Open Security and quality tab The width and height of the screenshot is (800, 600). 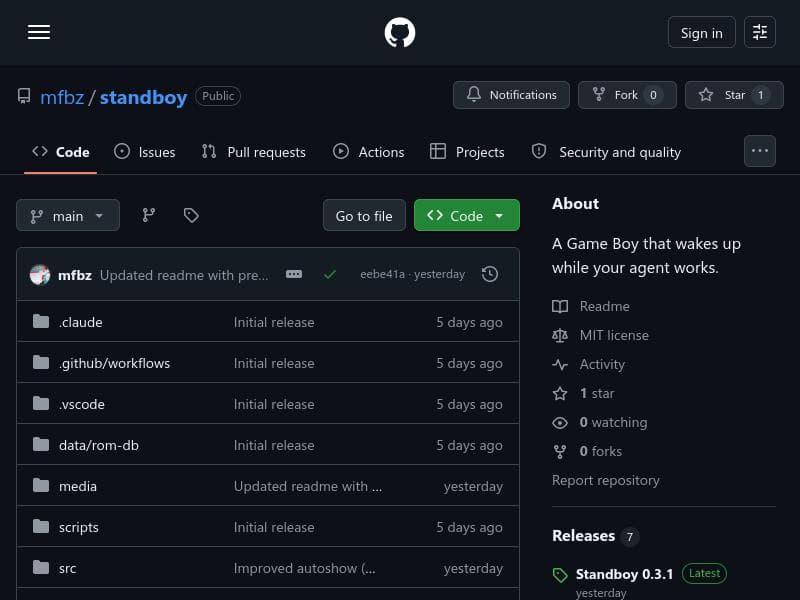606,152
